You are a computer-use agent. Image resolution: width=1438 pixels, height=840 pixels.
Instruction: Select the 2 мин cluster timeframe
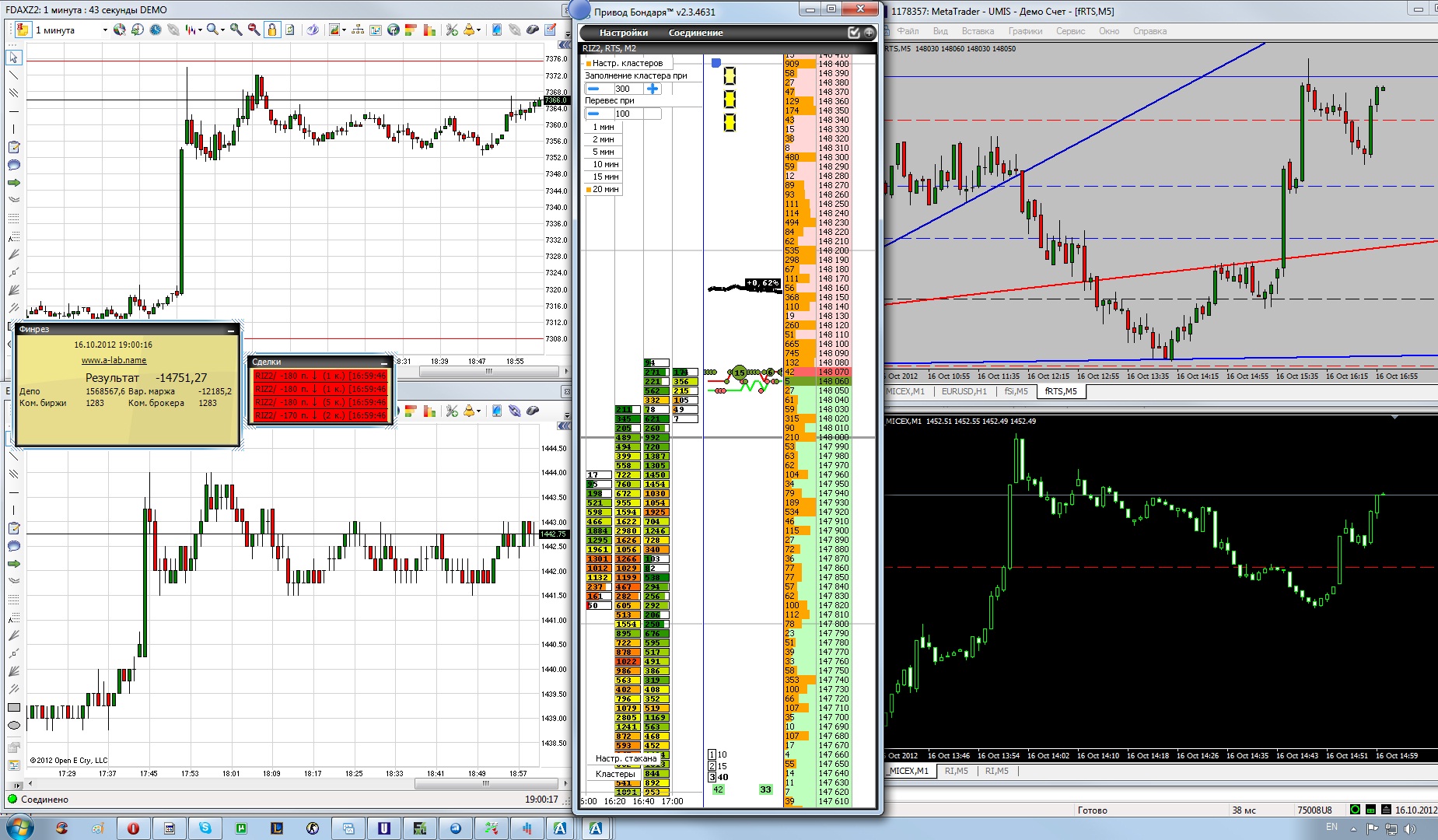coord(603,139)
